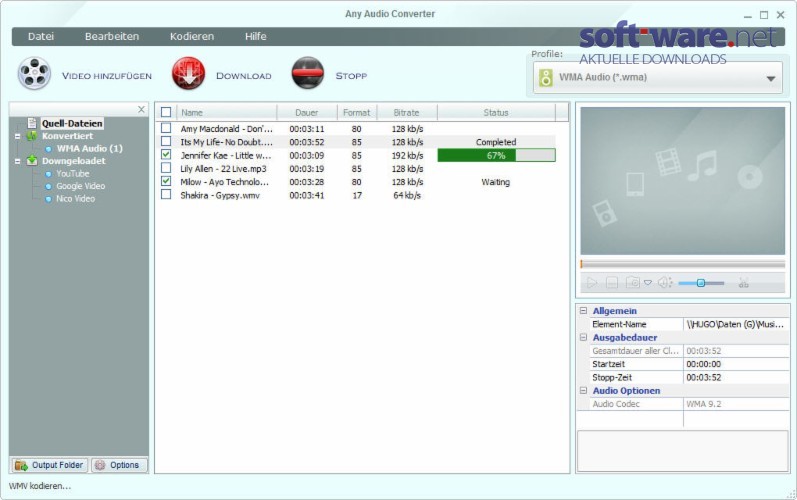Viewport: 797px width, 500px height.
Task: Select YouTube in the tree
Action: coord(73,174)
